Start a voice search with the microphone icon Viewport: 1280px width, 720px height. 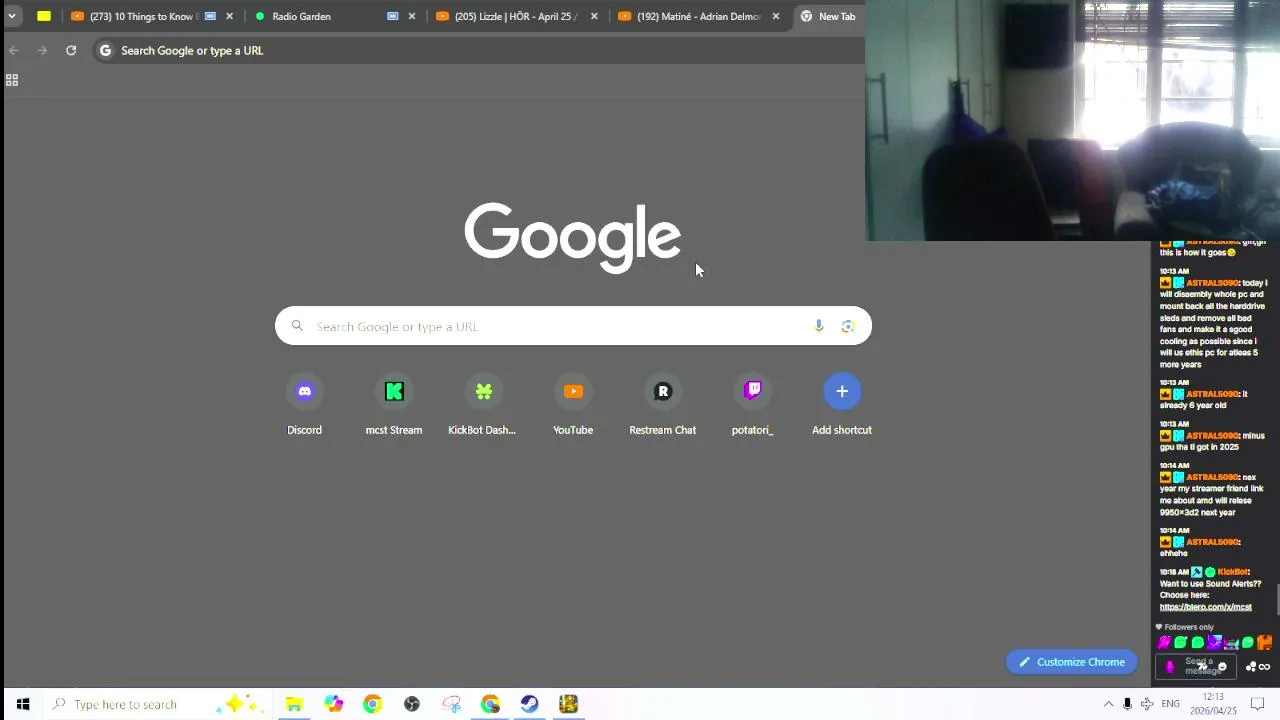(x=818, y=326)
